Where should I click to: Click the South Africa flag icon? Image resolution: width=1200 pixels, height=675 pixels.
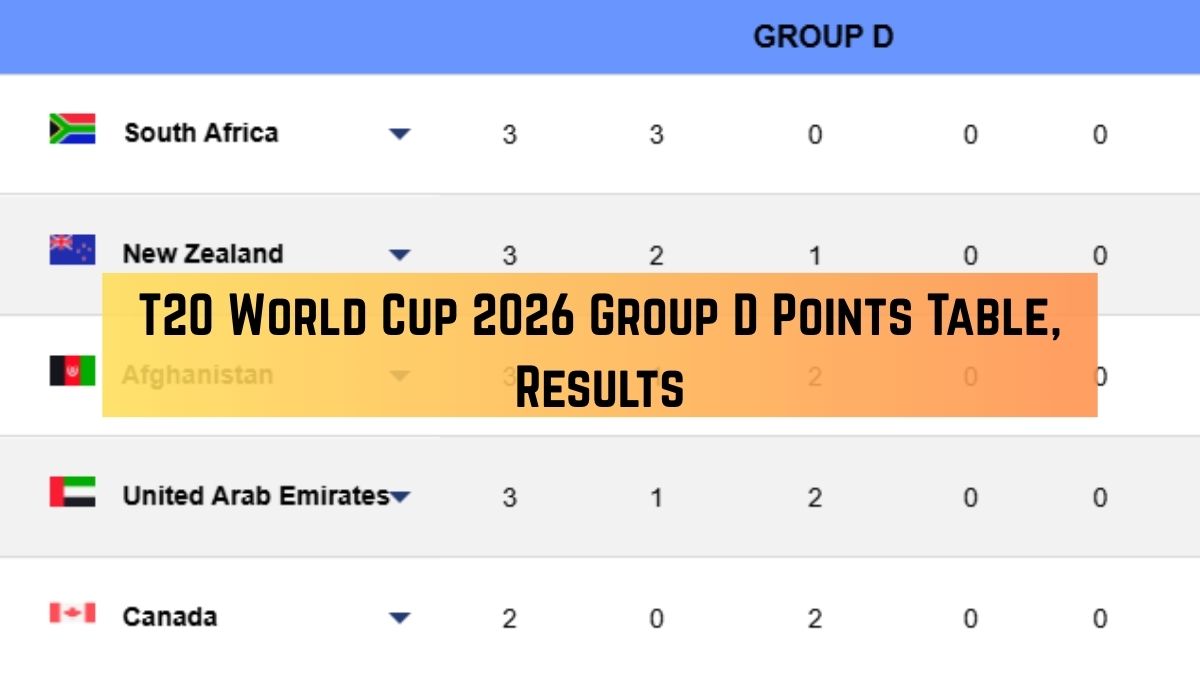pos(72,129)
